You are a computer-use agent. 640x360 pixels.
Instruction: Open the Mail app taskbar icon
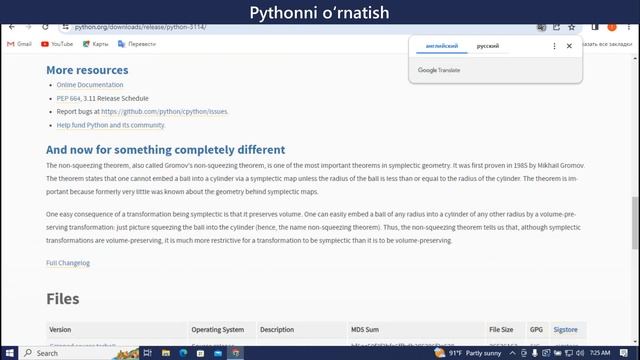(218, 353)
